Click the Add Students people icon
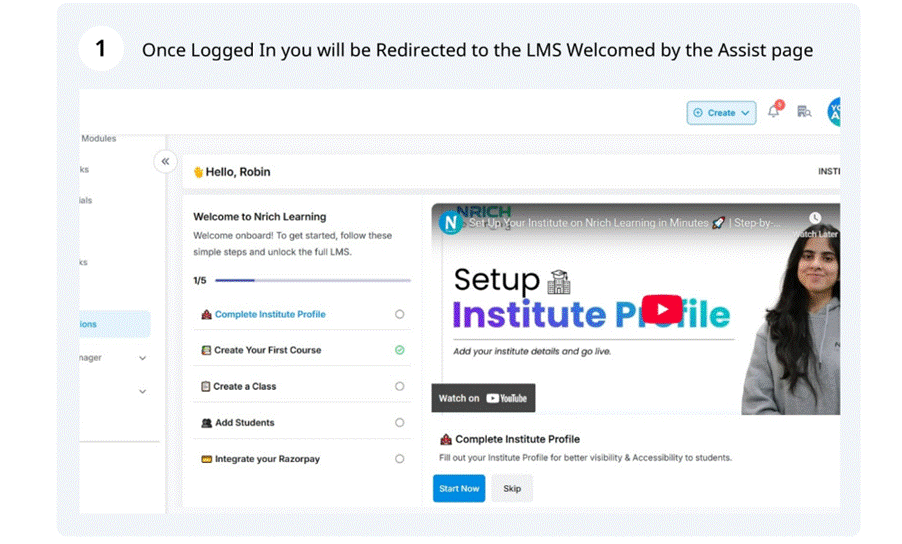The image size is (902, 544). point(206,423)
